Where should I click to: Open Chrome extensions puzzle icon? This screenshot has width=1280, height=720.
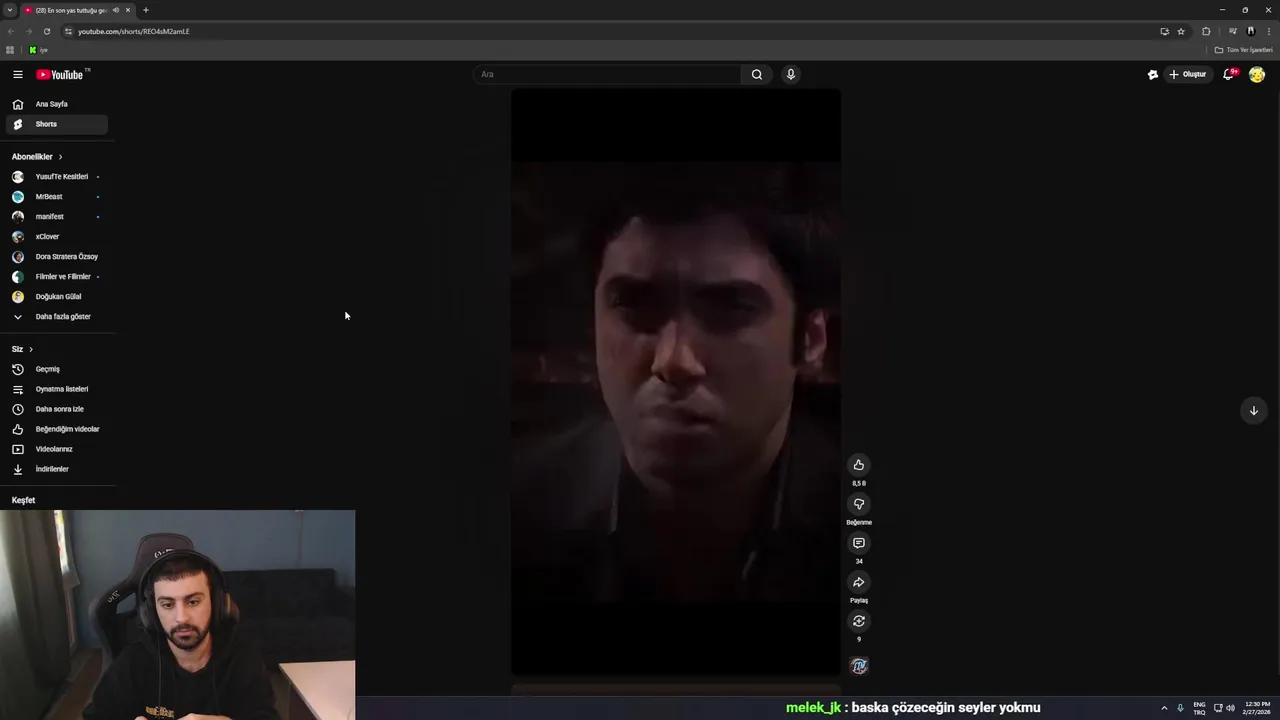click(1206, 31)
